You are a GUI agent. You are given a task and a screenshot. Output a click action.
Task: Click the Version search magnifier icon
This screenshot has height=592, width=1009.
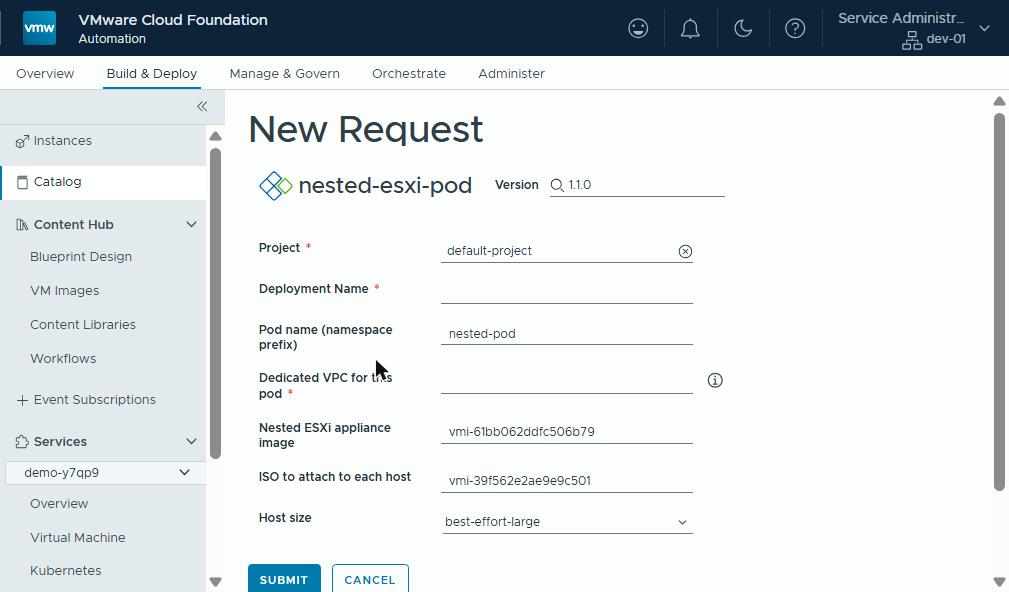[557, 185]
